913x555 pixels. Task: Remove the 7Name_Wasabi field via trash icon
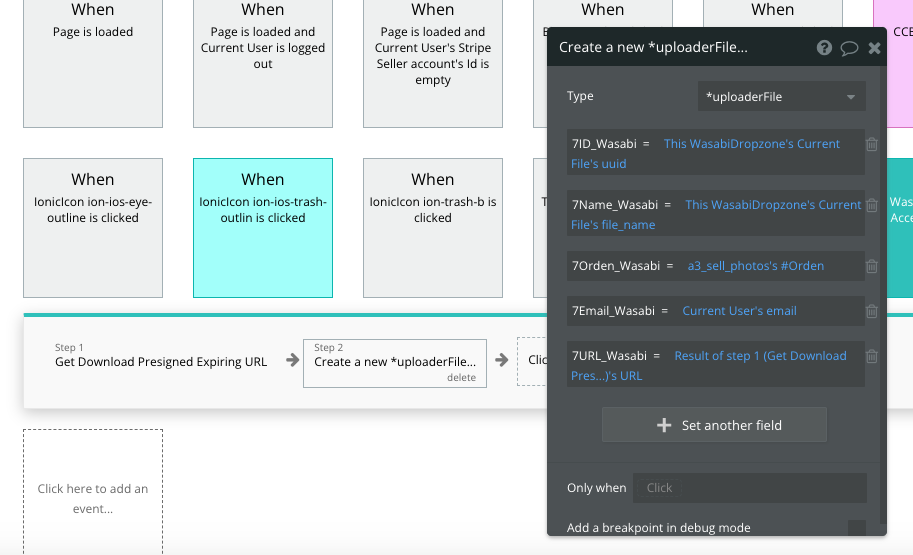click(x=872, y=205)
